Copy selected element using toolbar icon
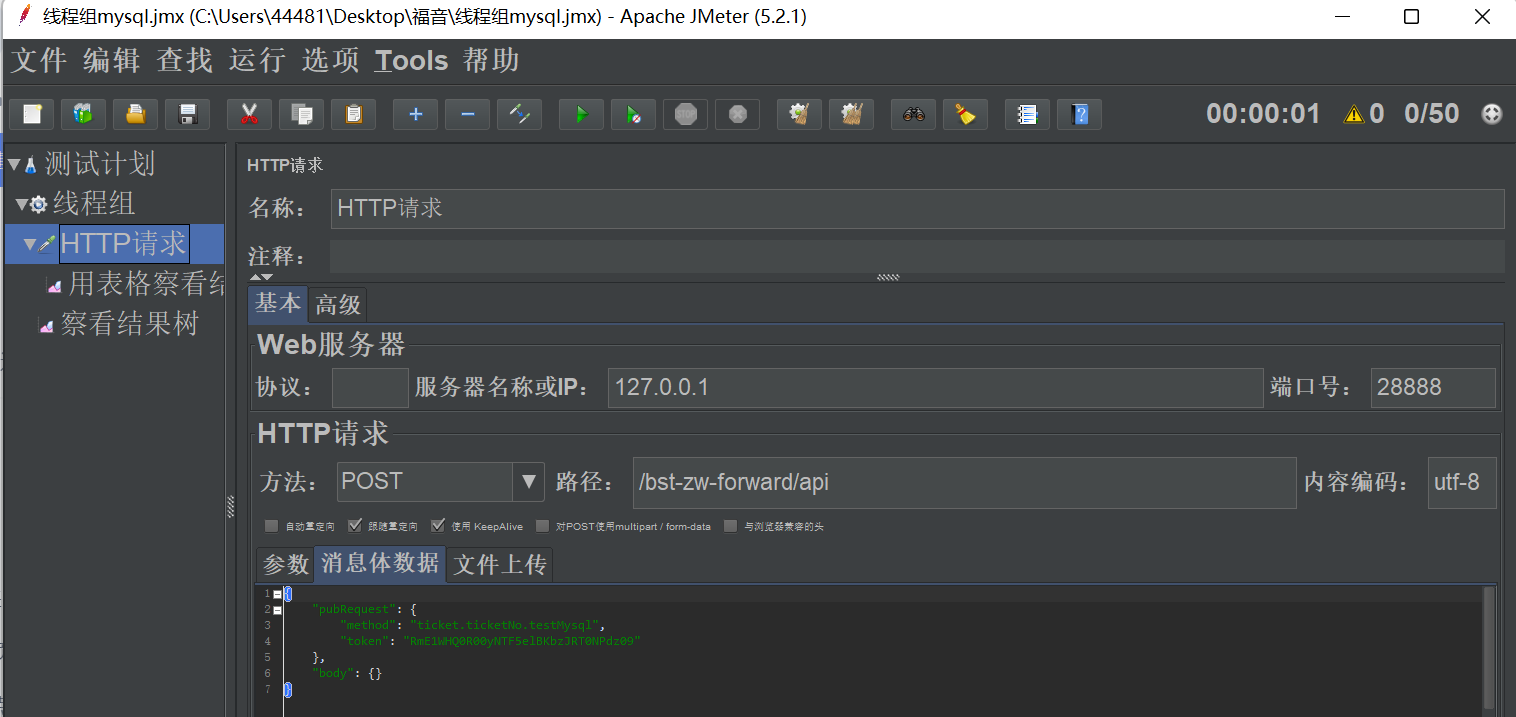This screenshot has width=1516, height=717. click(x=301, y=114)
